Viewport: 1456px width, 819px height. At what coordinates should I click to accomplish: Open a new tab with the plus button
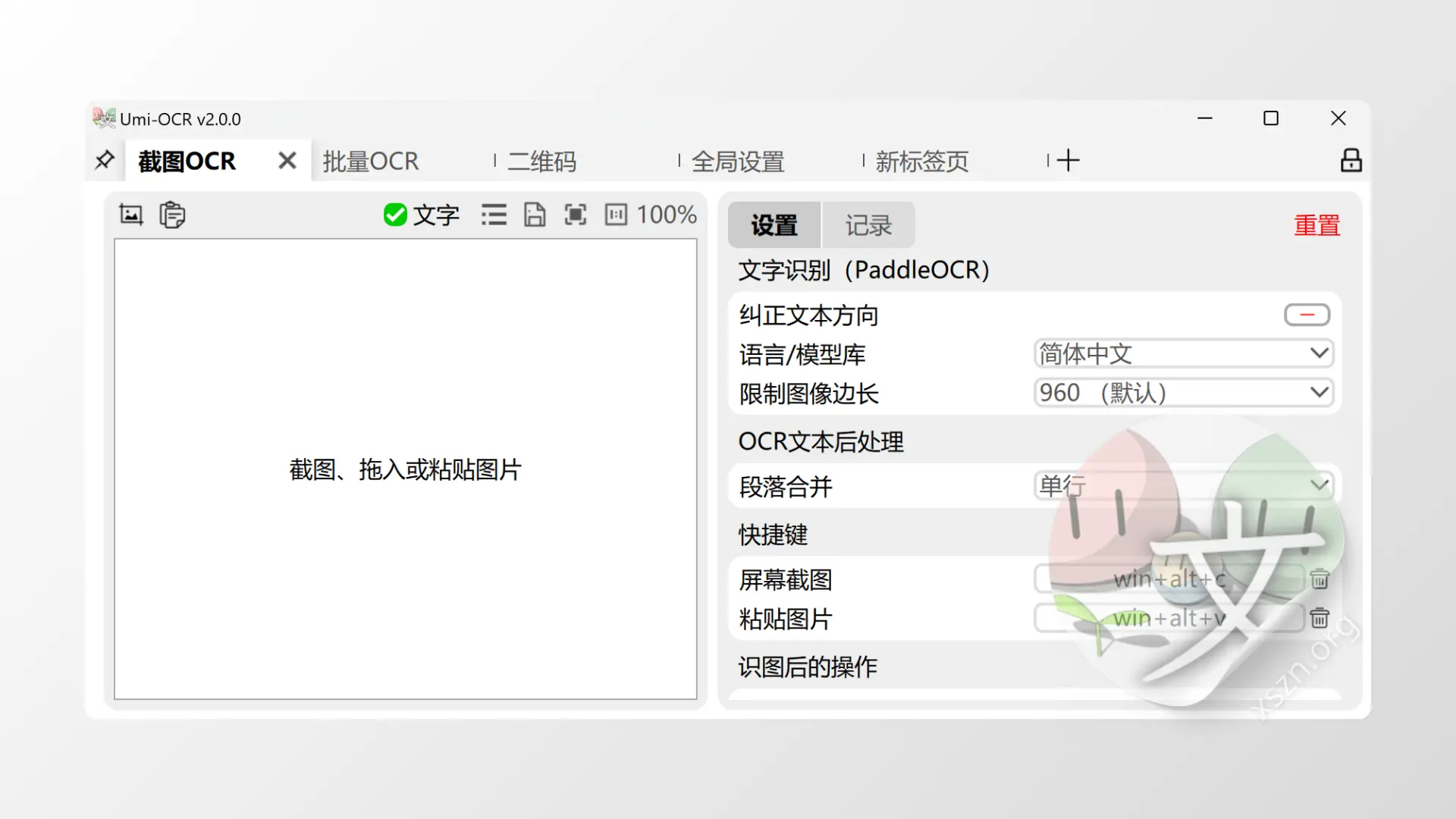[x=1068, y=160]
